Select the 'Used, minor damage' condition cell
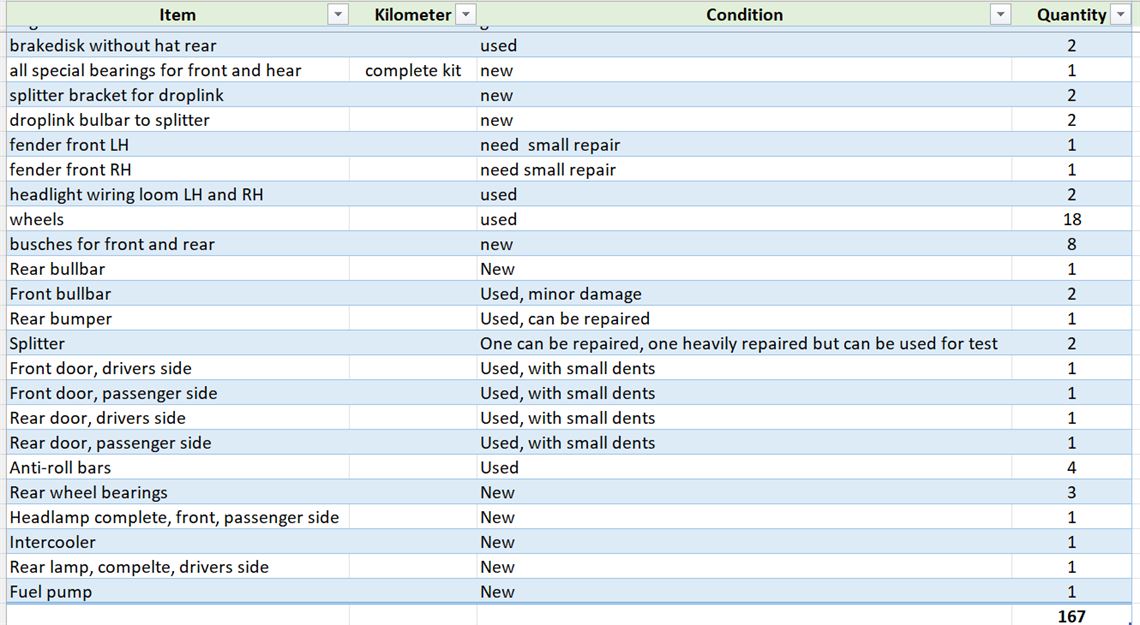This screenshot has width=1140, height=625. [560, 294]
